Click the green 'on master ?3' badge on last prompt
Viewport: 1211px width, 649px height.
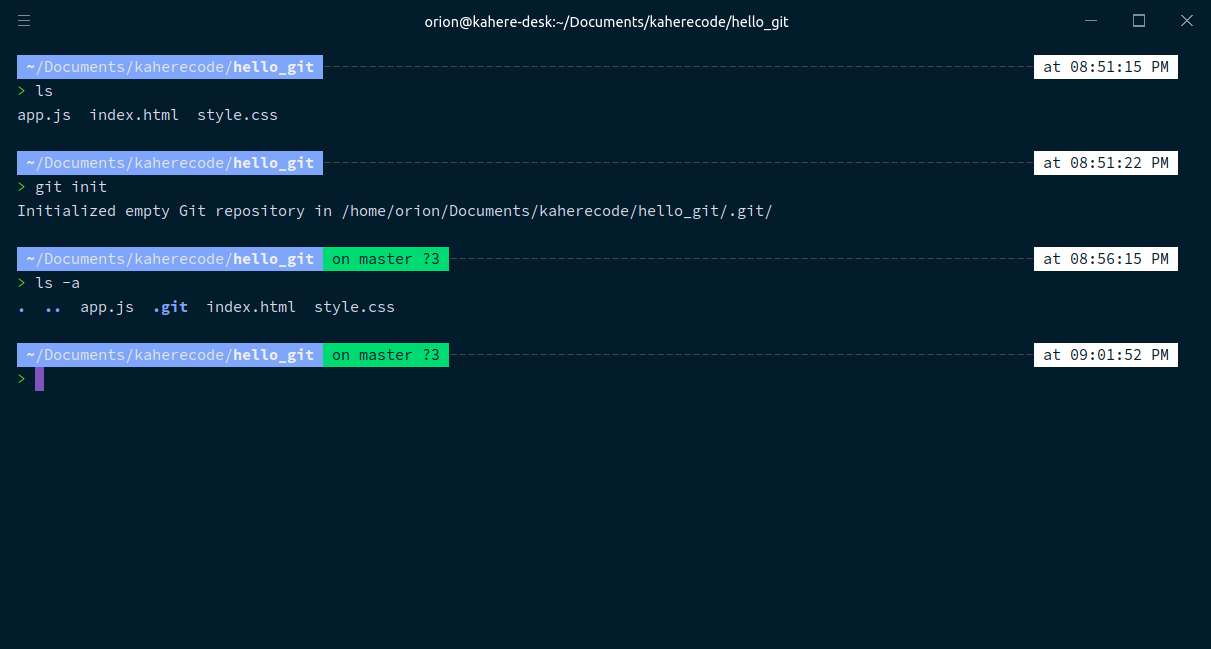385,355
